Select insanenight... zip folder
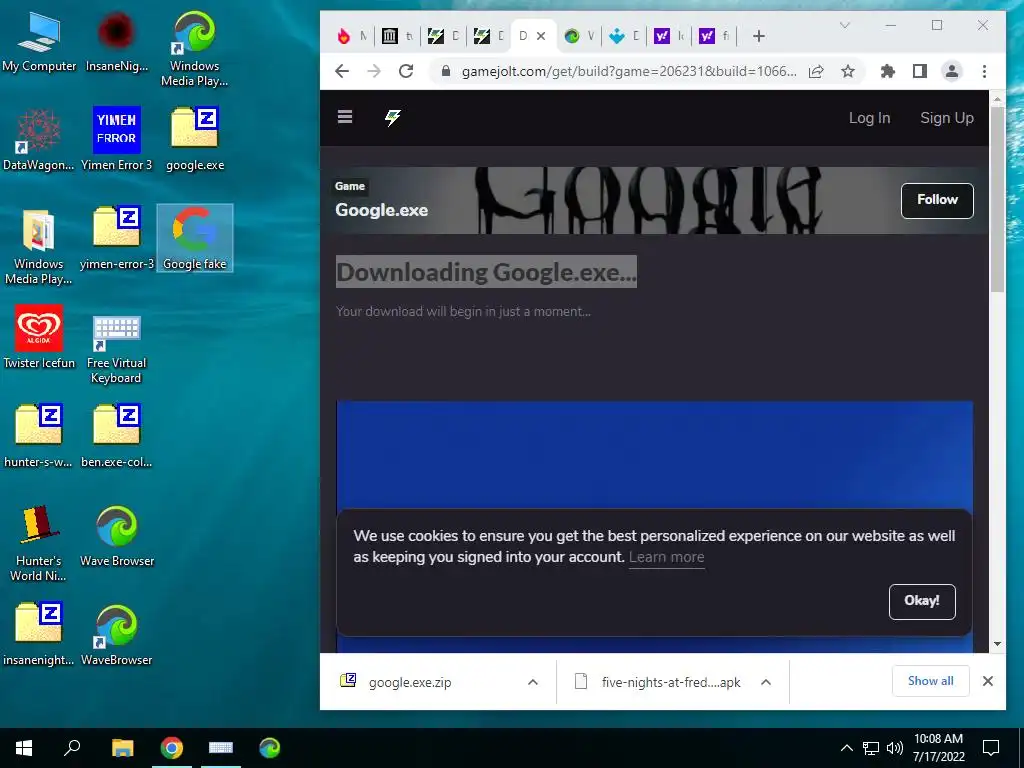Viewport: 1024px width, 768px height. pyautogui.click(x=39, y=635)
